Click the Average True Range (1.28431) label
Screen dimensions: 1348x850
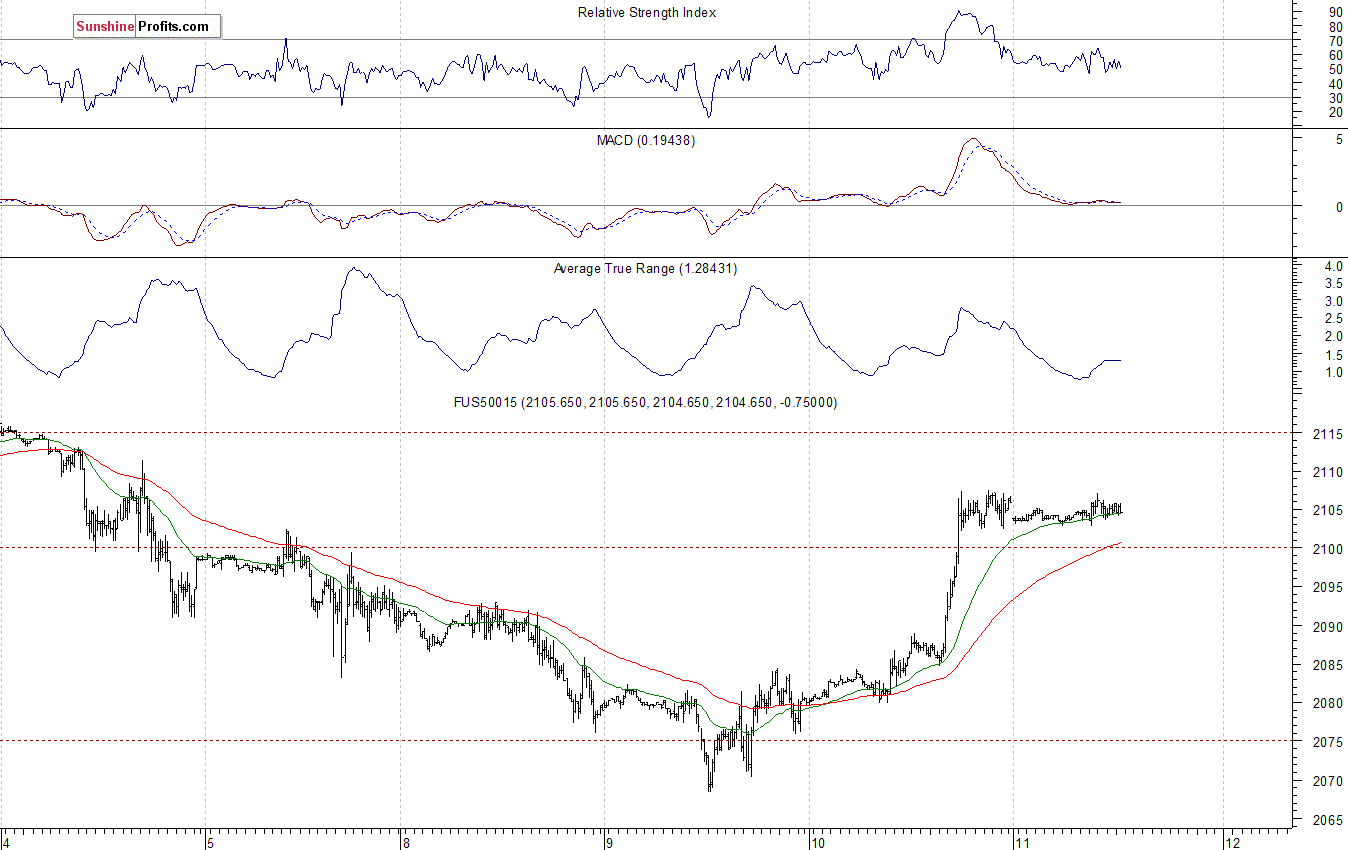646,268
